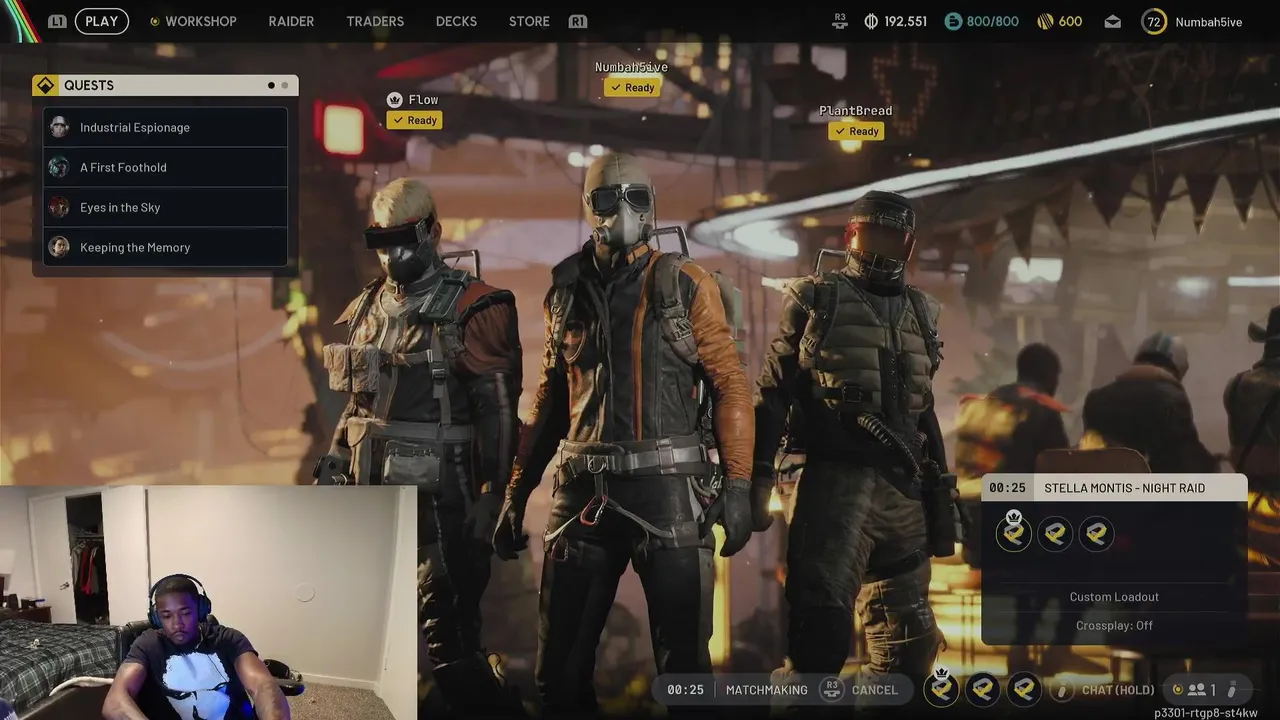
Task: Cancel matchmaking with the CANCEL button
Action: coord(874,690)
